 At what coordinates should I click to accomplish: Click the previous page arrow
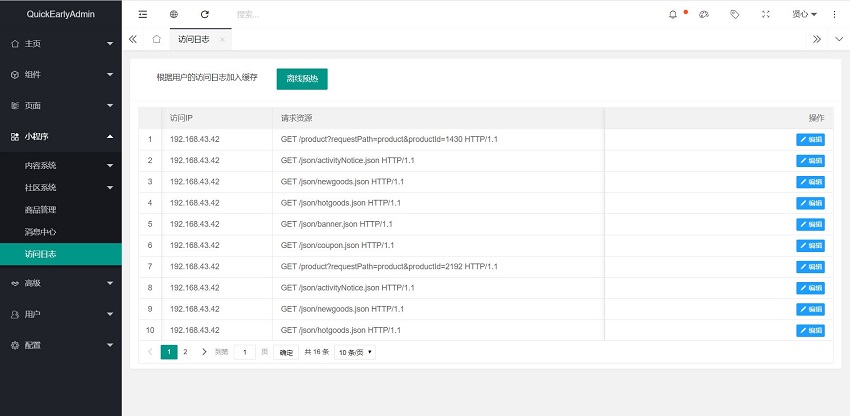coord(150,352)
